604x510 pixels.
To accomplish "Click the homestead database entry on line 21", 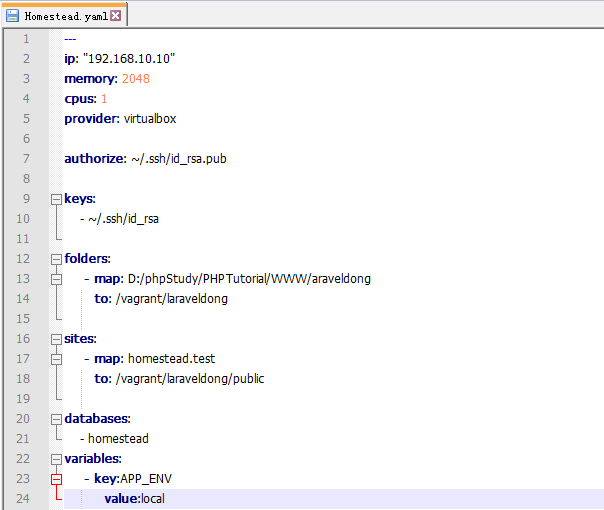I will click(x=118, y=439).
